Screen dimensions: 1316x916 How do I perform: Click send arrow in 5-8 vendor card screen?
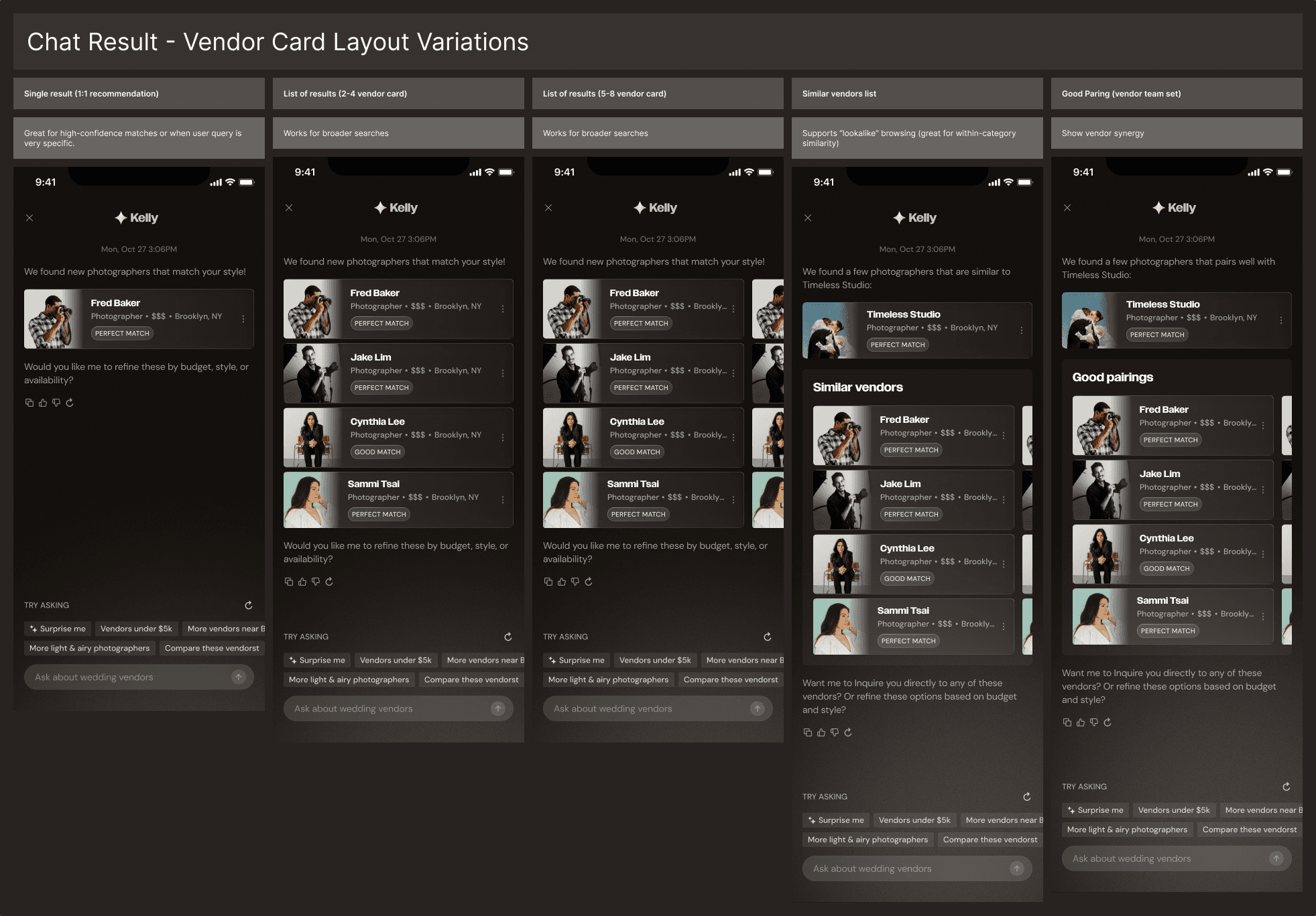click(x=758, y=708)
